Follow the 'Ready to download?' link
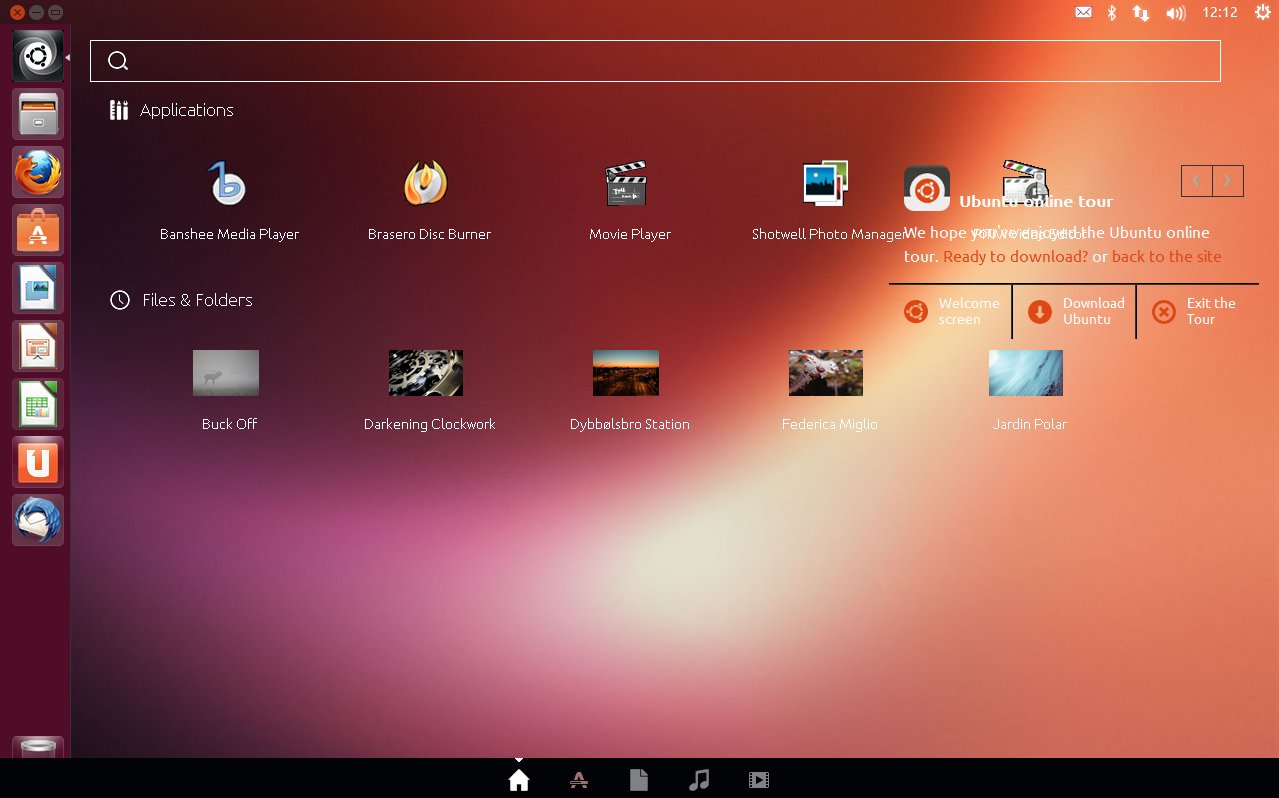 tap(1015, 257)
